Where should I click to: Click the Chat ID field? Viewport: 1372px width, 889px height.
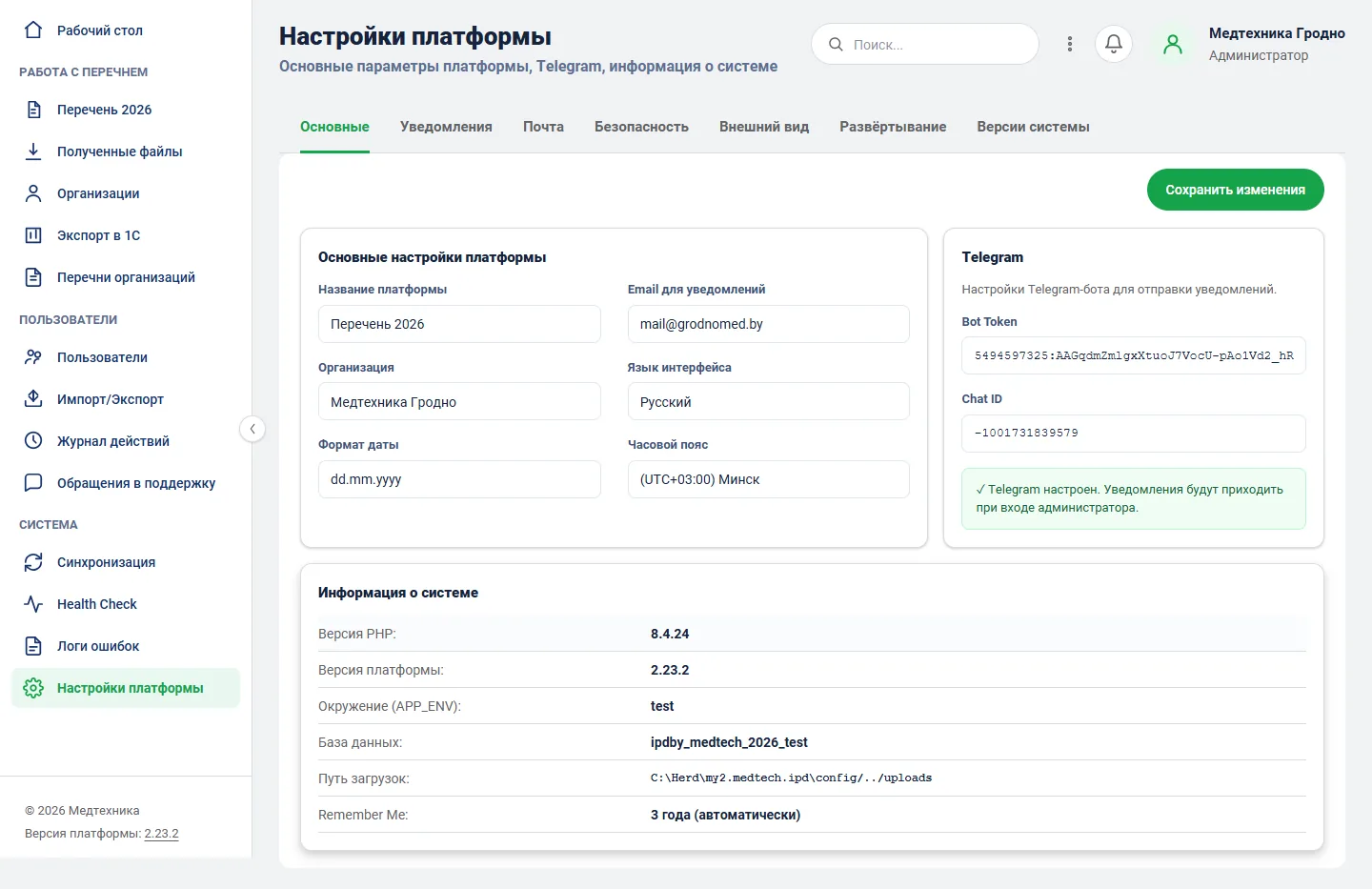tap(1134, 434)
